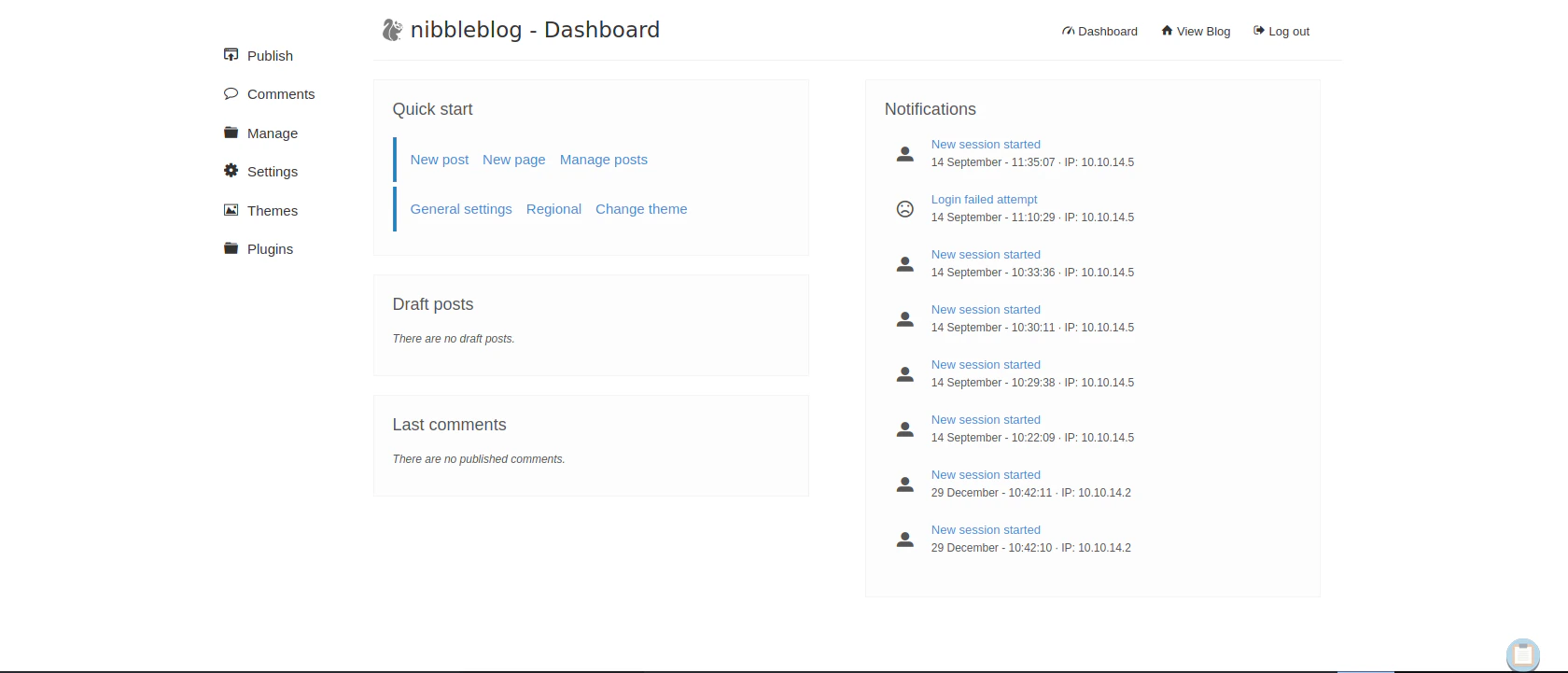Click the Manage folder icon

tap(231, 133)
